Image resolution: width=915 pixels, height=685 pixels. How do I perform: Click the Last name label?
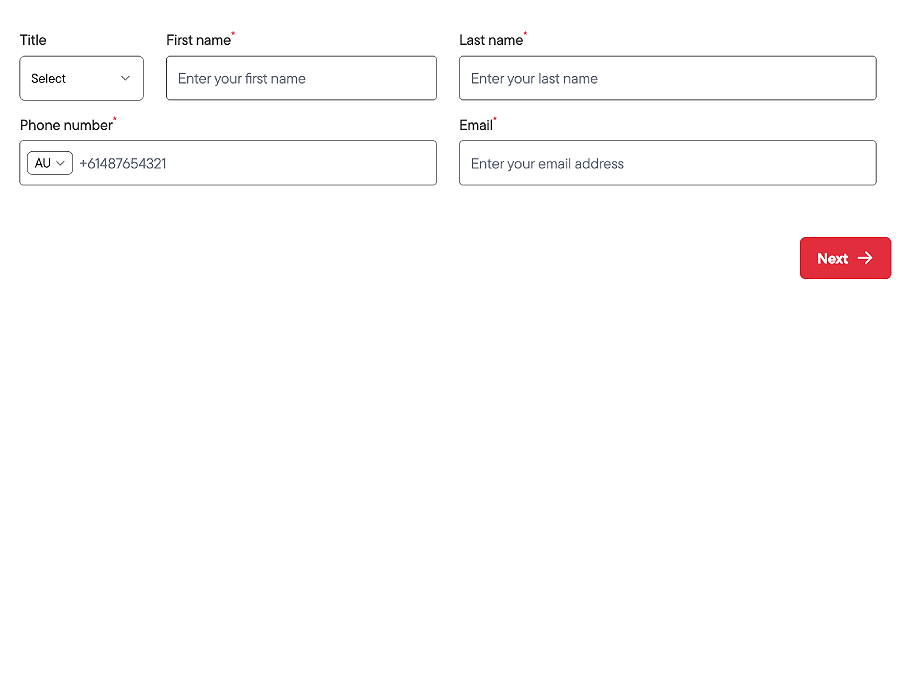491,40
